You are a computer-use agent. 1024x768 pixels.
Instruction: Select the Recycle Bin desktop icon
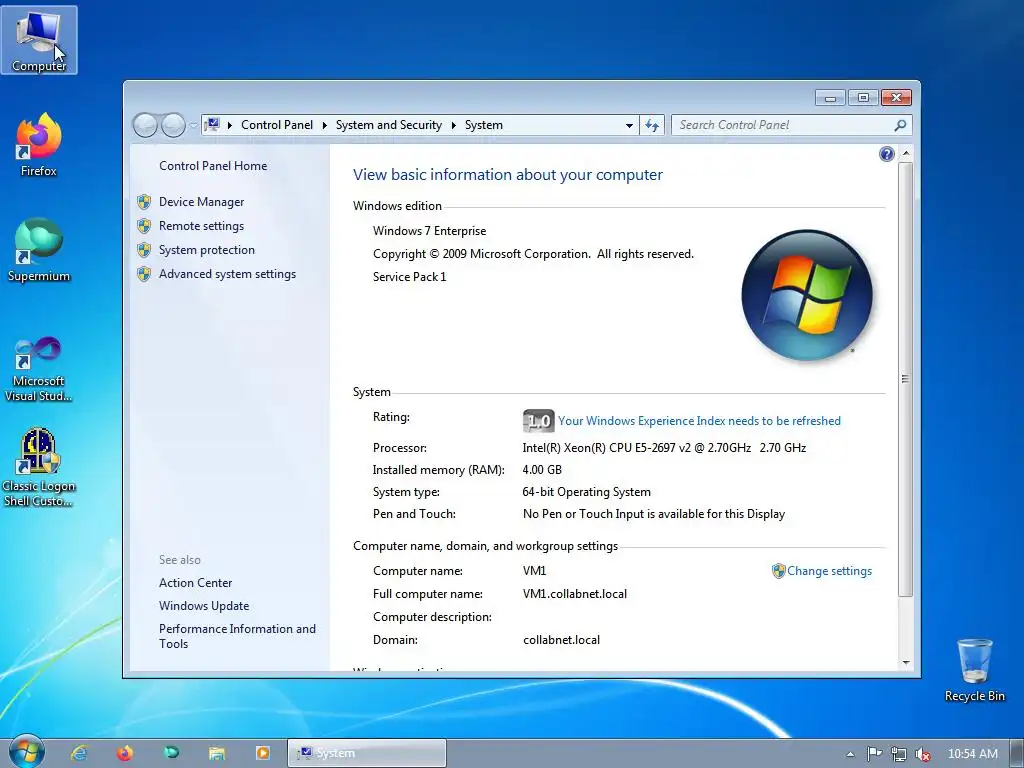click(974, 670)
